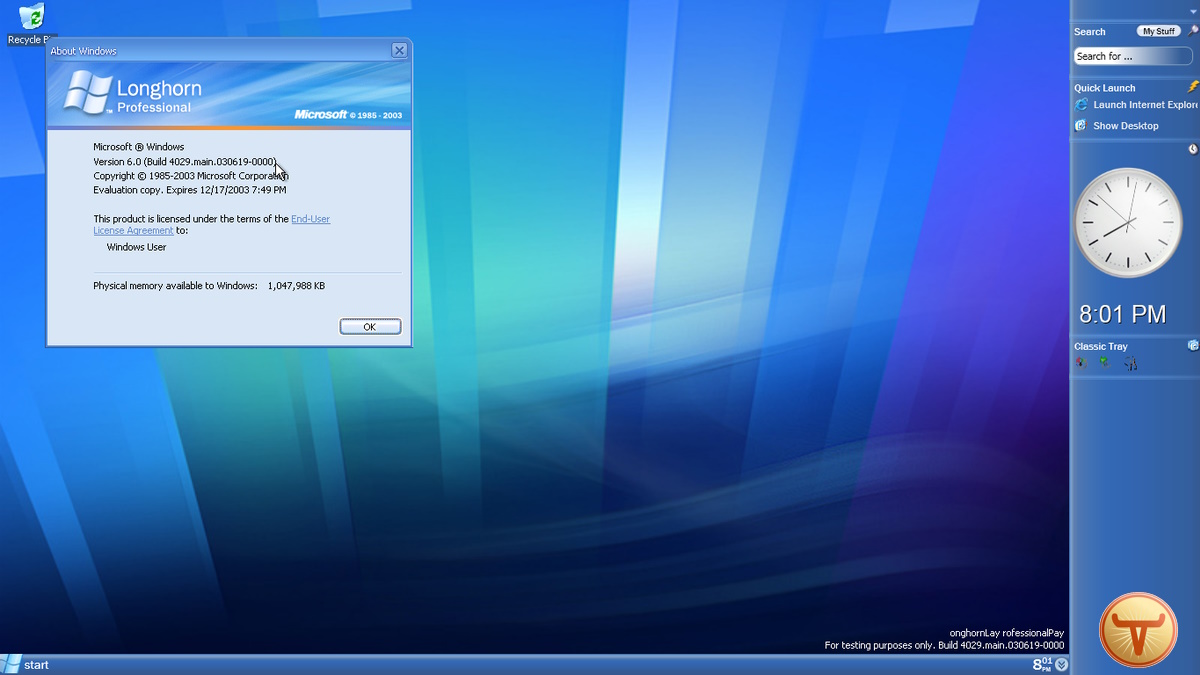Click the Show Desktop text link
The image size is (1200, 675).
coord(1126,126)
